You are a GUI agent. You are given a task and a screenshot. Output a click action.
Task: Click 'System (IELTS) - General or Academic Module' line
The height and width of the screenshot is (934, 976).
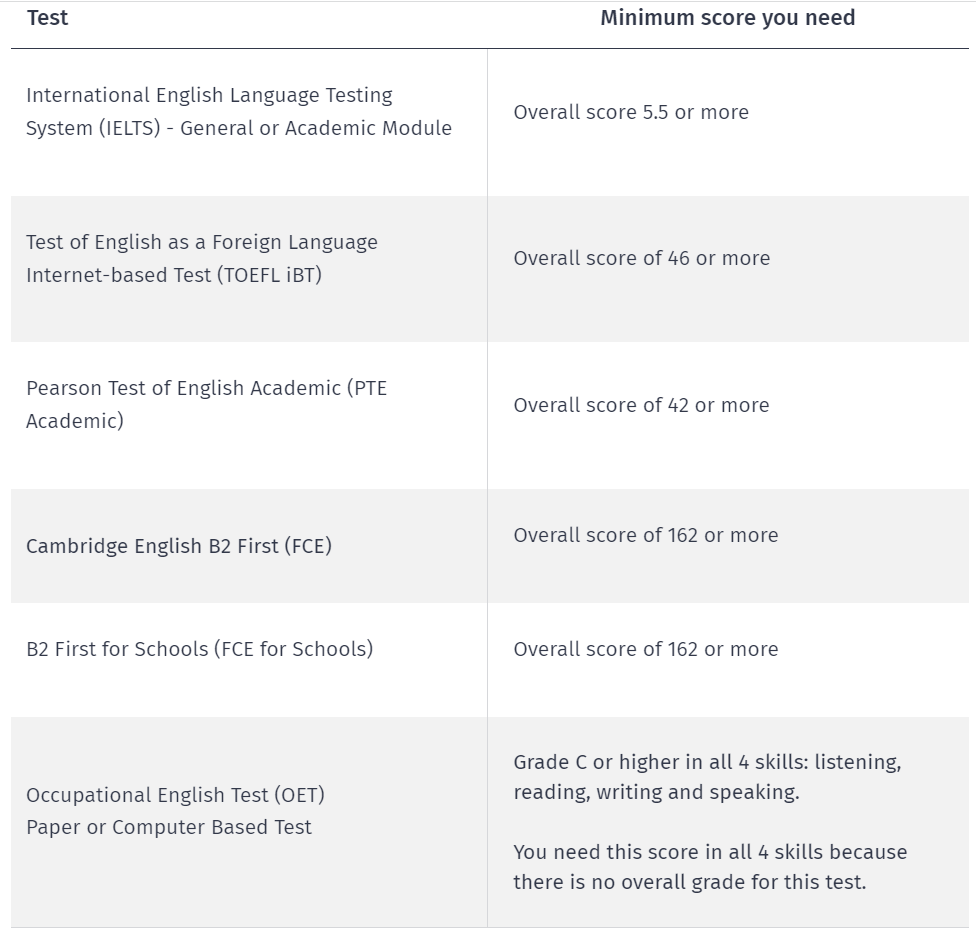point(239,128)
